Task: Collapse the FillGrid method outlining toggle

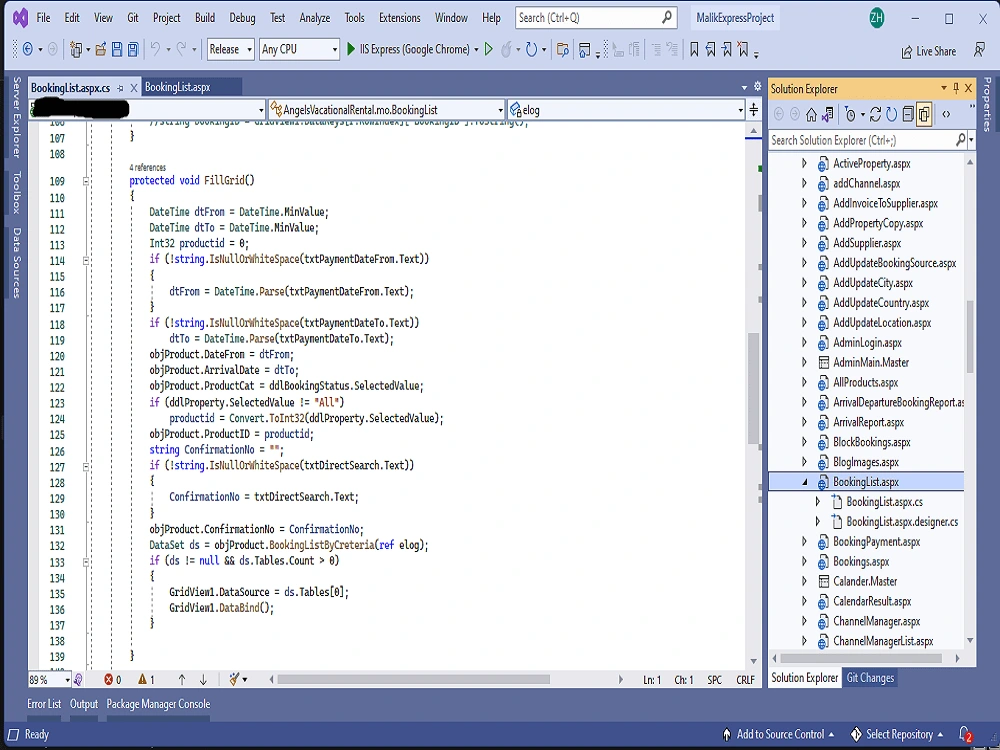Action: [x=86, y=181]
